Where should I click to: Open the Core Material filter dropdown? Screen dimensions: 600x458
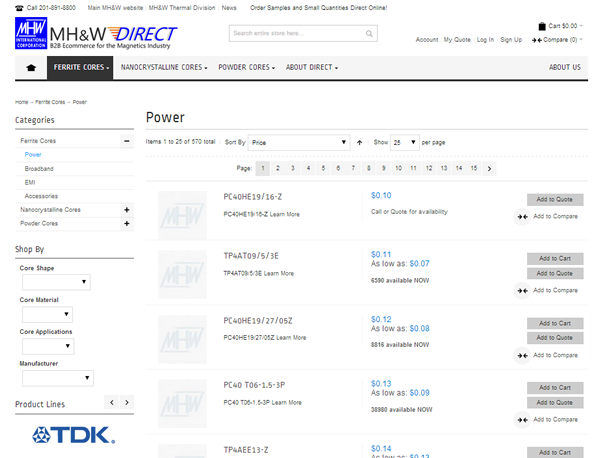[x=47, y=314]
